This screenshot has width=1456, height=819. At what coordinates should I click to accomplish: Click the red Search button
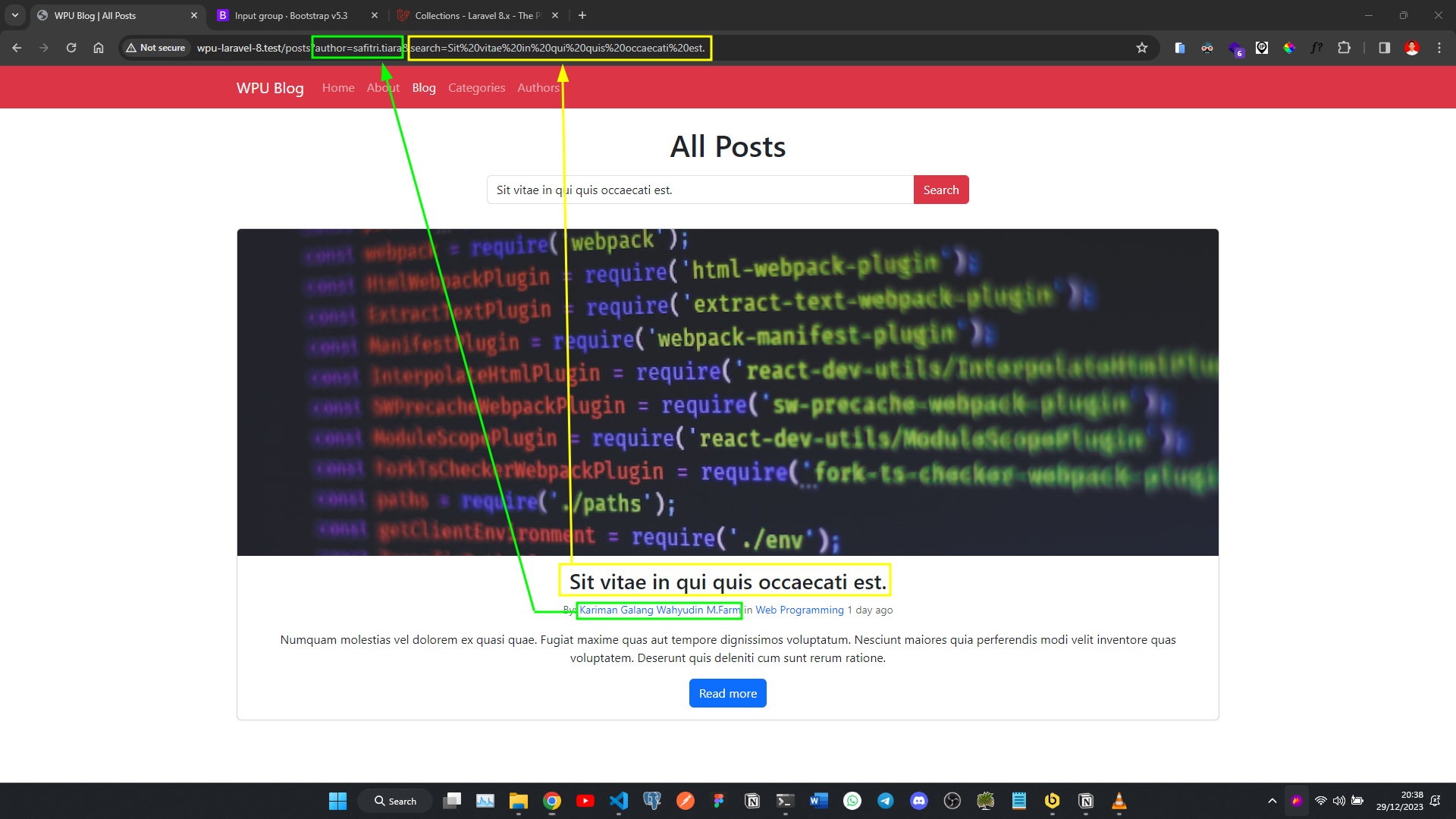point(940,190)
